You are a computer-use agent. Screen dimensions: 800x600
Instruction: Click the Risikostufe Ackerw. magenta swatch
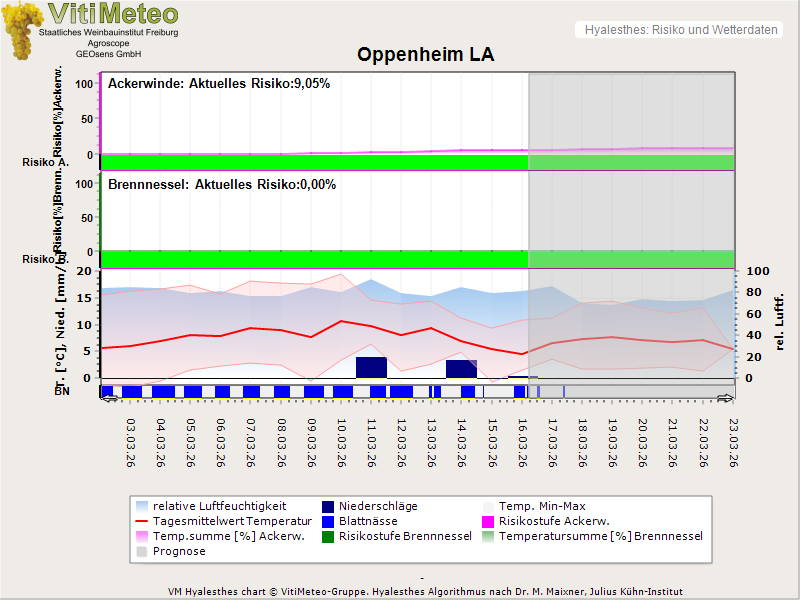click(x=489, y=521)
